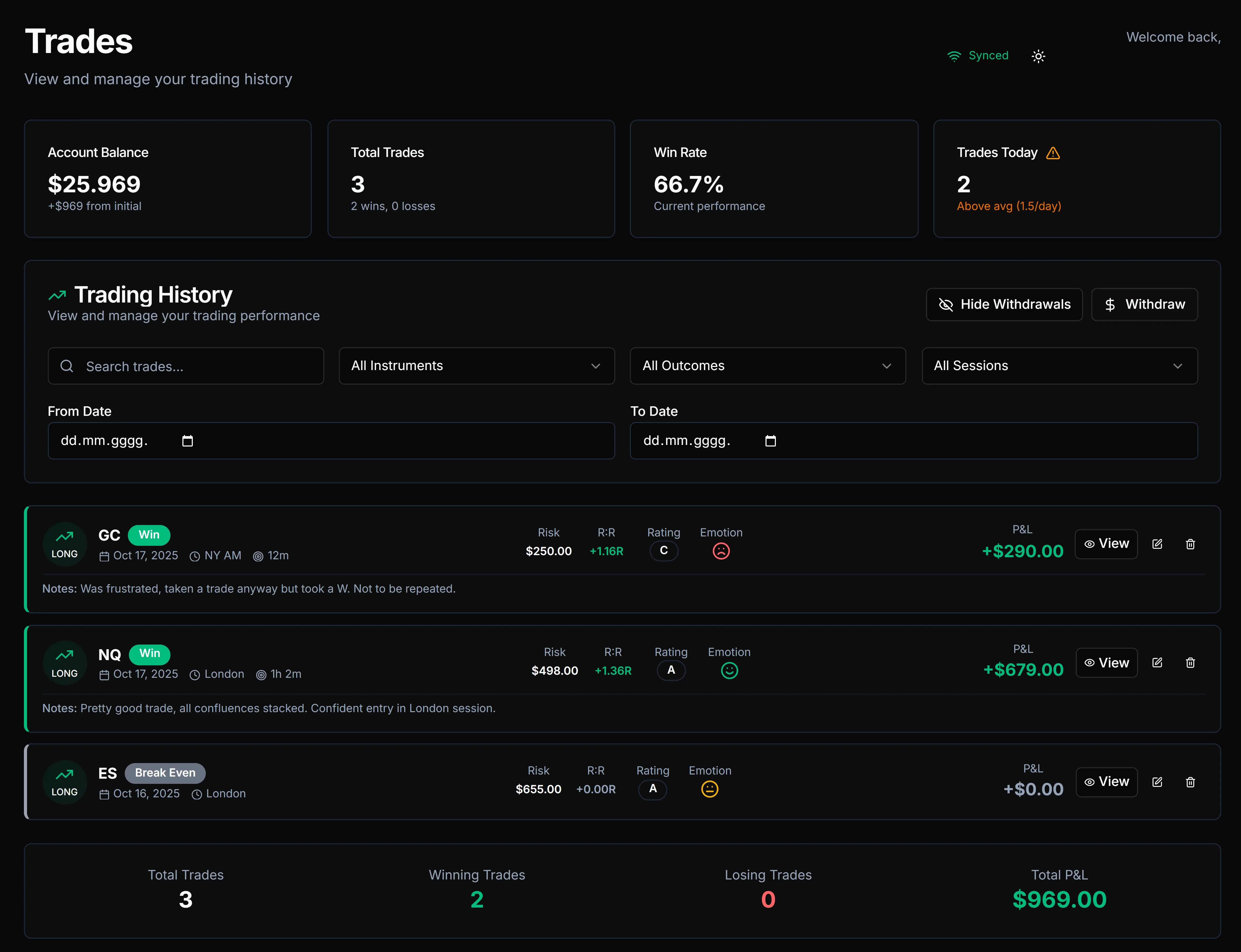Click the magnifier icon in search field
This screenshot has height=952, width=1241.
pyautogui.click(x=67, y=366)
